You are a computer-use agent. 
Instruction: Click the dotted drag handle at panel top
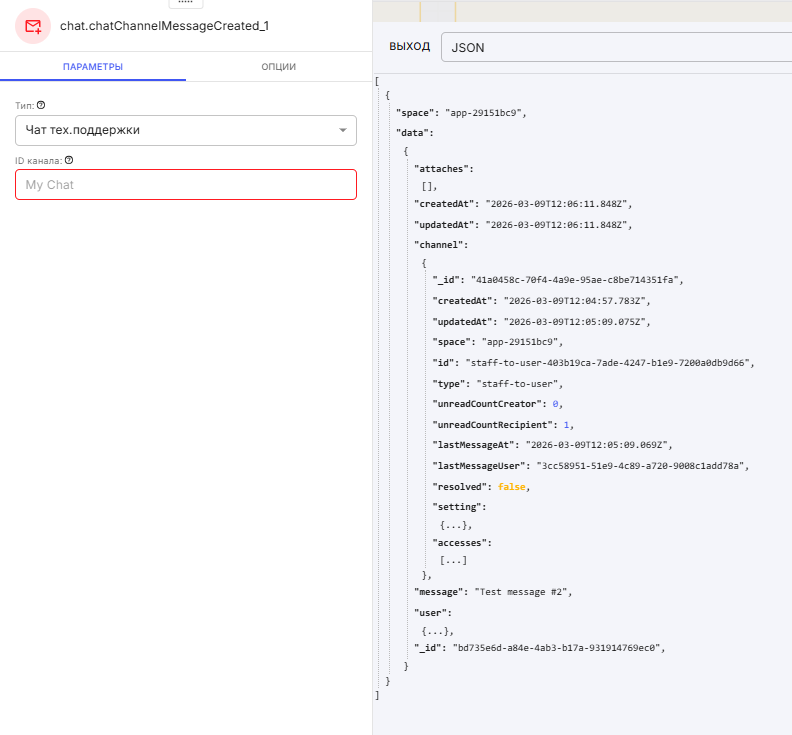pyautogui.click(x=185, y=3)
